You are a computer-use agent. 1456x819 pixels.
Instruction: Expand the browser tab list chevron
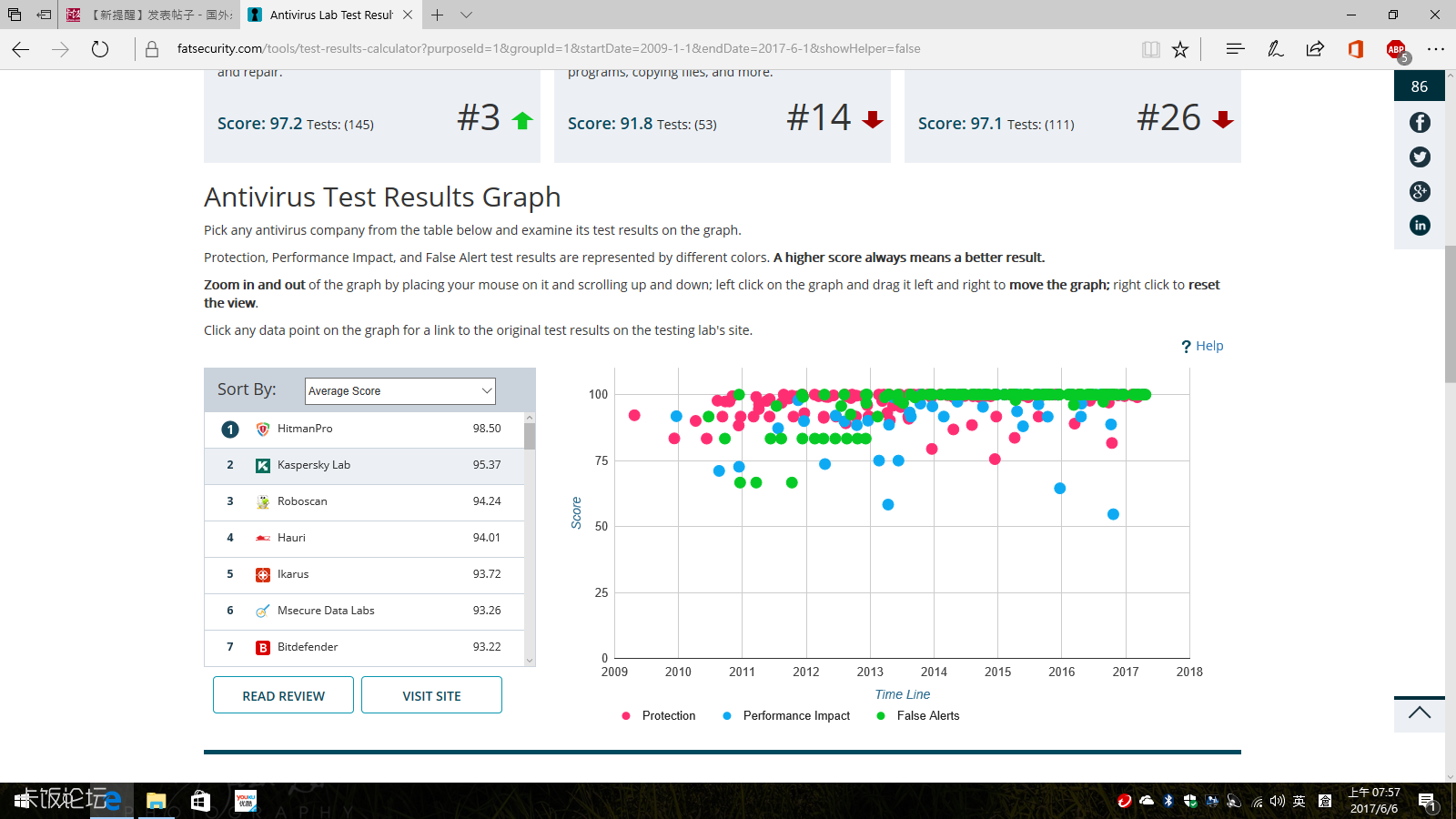pyautogui.click(x=466, y=15)
